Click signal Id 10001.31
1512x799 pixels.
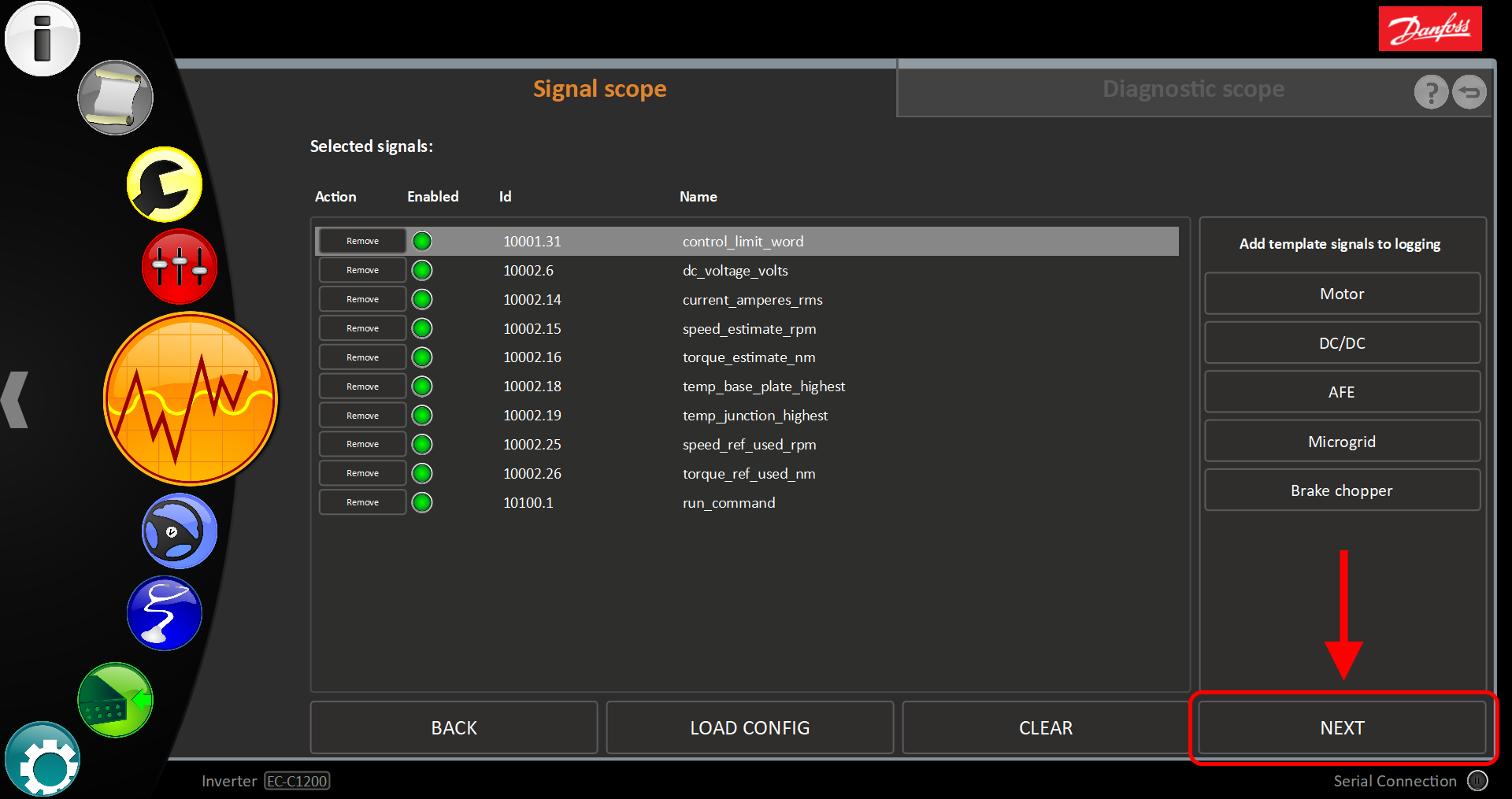click(x=532, y=242)
